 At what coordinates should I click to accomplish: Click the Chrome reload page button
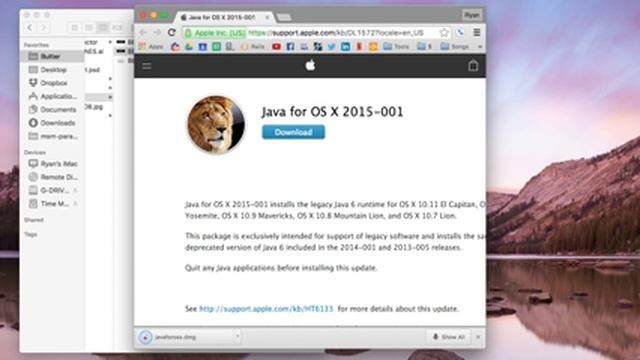[172, 33]
